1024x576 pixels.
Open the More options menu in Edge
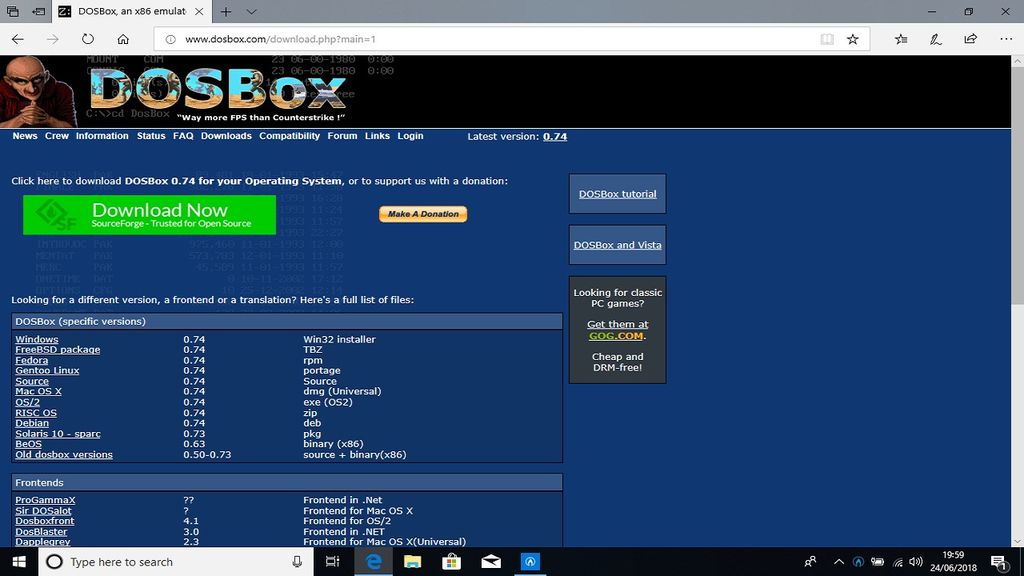pos(1005,39)
